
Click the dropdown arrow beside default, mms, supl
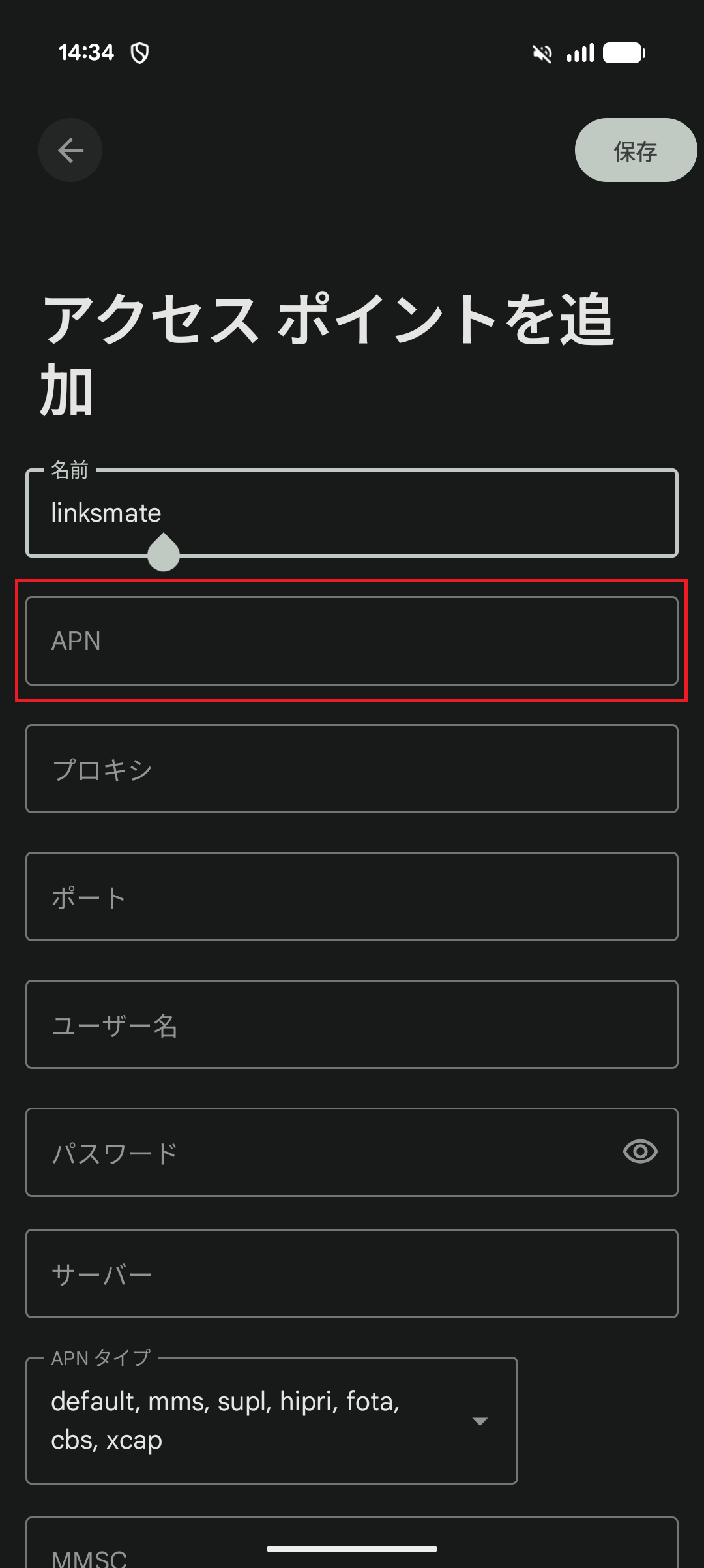pos(479,1420)
